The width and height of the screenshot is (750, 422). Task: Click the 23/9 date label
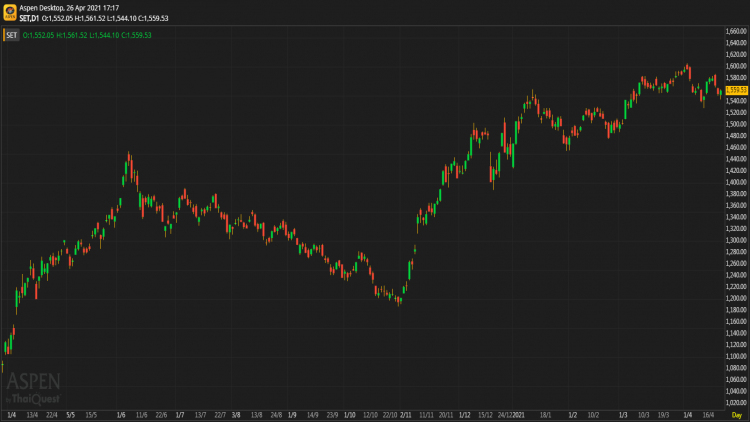click(x=332, y=415)
